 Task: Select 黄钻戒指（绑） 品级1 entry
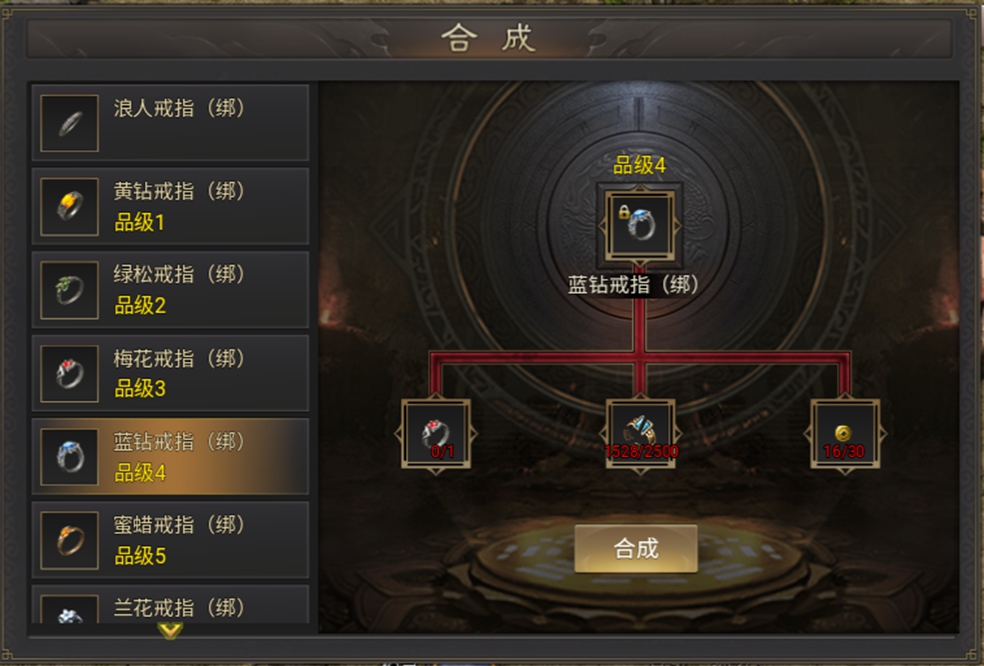click(170, 206)
